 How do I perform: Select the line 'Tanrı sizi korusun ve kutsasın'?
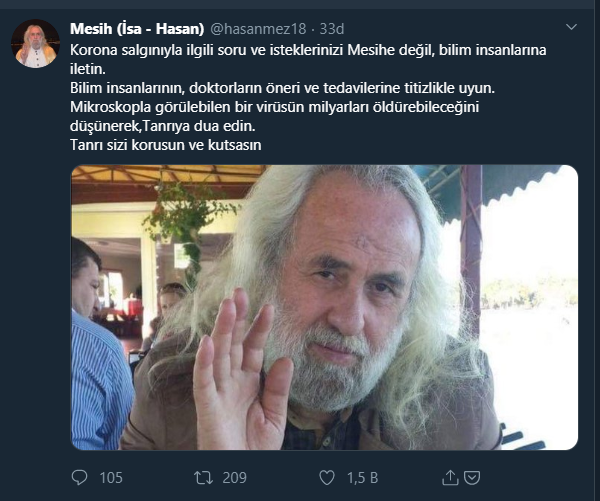tap(166, 145)
